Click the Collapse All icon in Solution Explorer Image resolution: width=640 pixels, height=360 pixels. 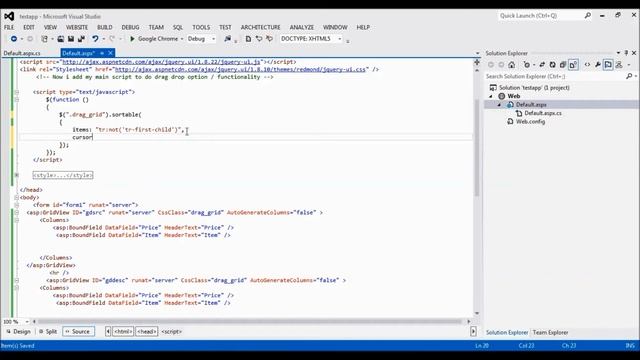(x=563, y=64)
